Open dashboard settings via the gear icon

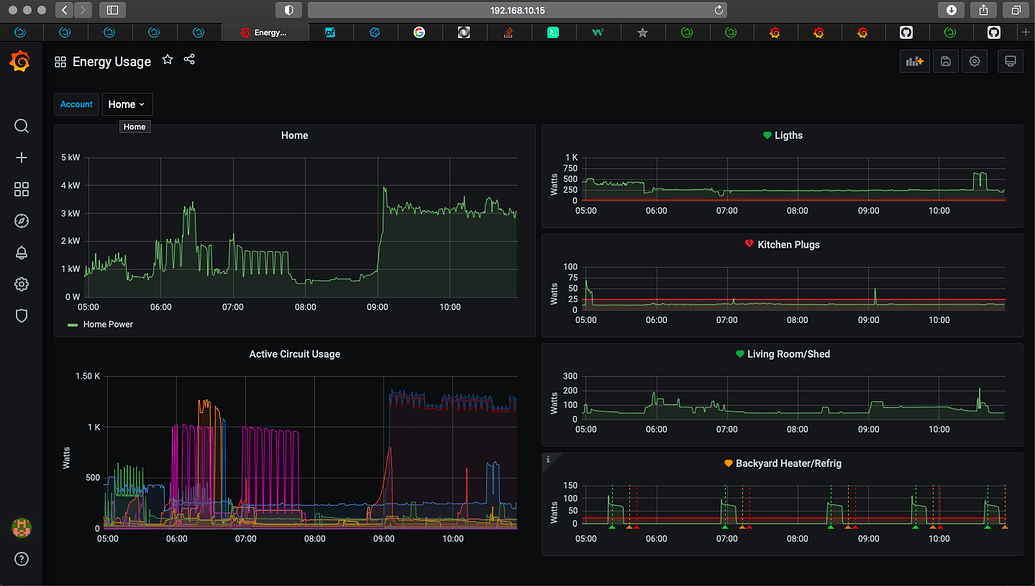[974, 61]
